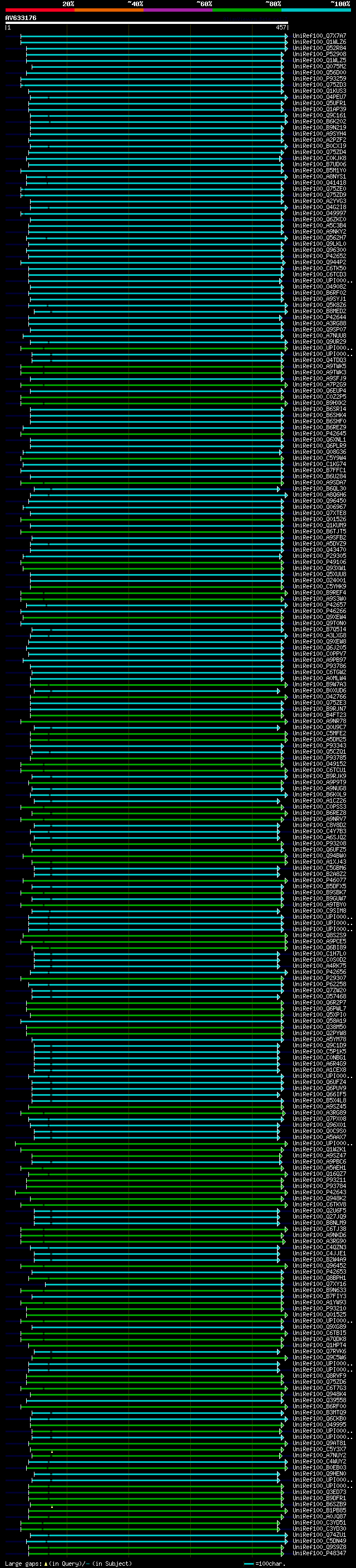This screenshot has width=356, height=1568.
Task: Select entry UniRef100_C4WUY2
Action: coord(319,1461)
